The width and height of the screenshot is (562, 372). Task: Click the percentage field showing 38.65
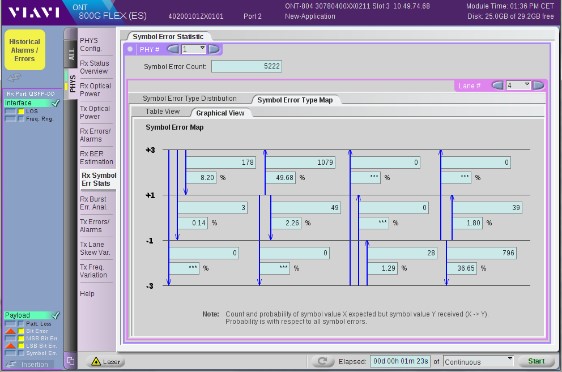pos(462,268)
